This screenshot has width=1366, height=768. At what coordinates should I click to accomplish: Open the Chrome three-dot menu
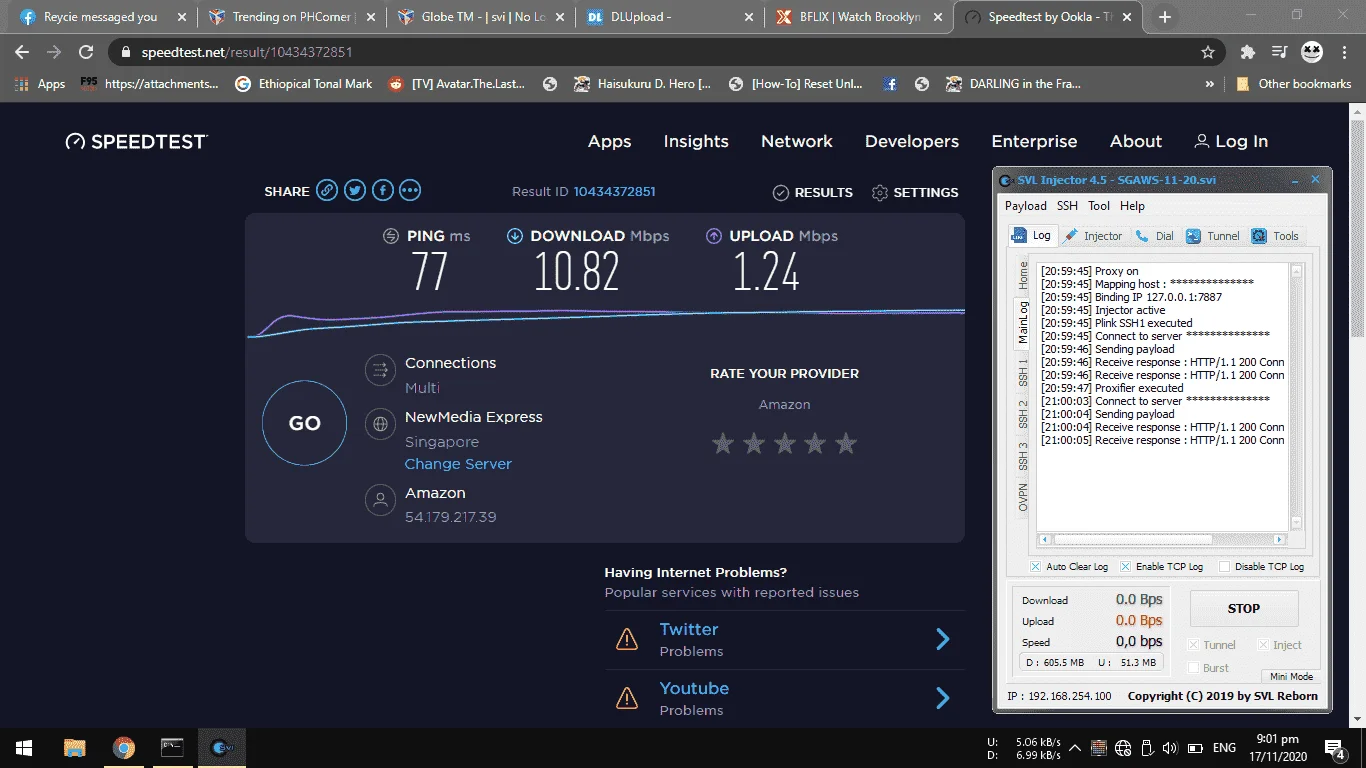[1344, 52]
